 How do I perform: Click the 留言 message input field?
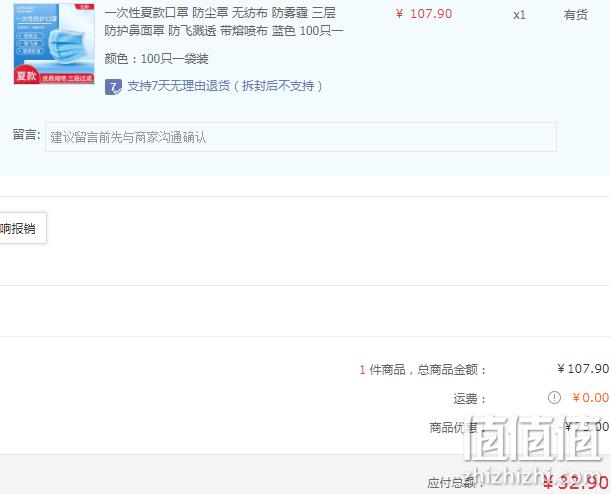[x=301, y=137]
